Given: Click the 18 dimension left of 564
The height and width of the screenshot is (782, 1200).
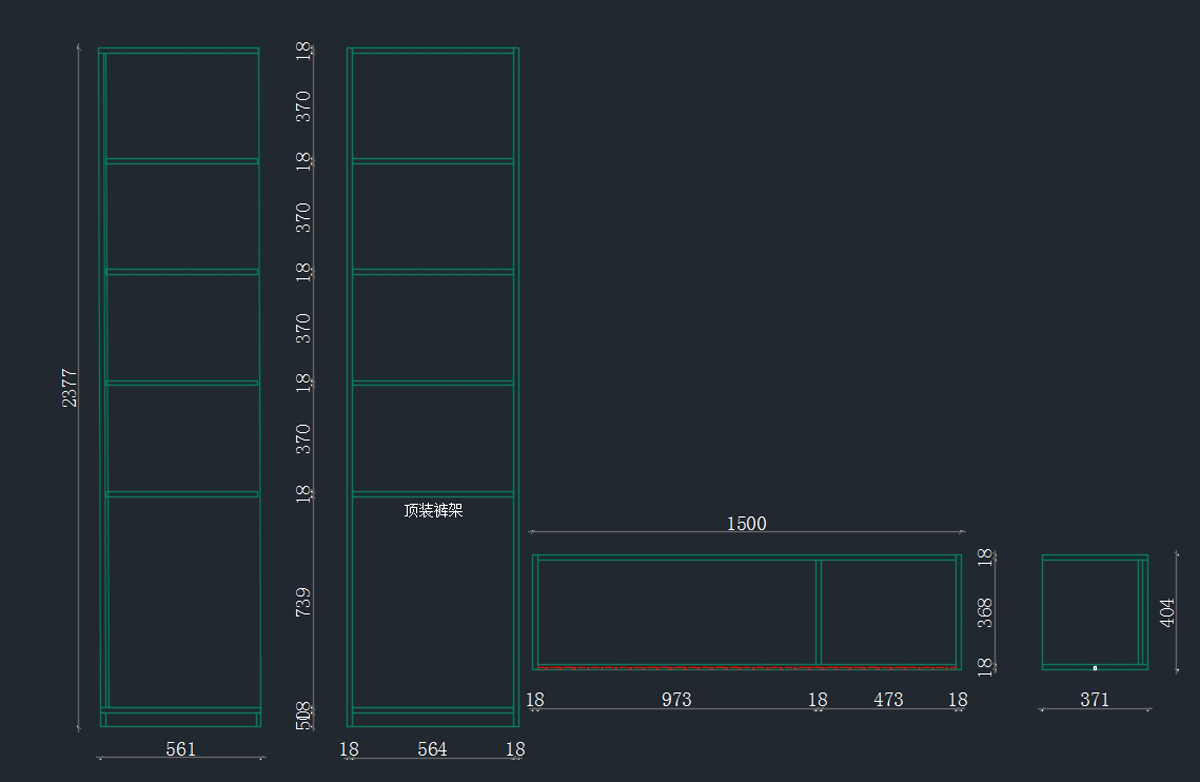Looking at the screenshot, I should point(348,749).
